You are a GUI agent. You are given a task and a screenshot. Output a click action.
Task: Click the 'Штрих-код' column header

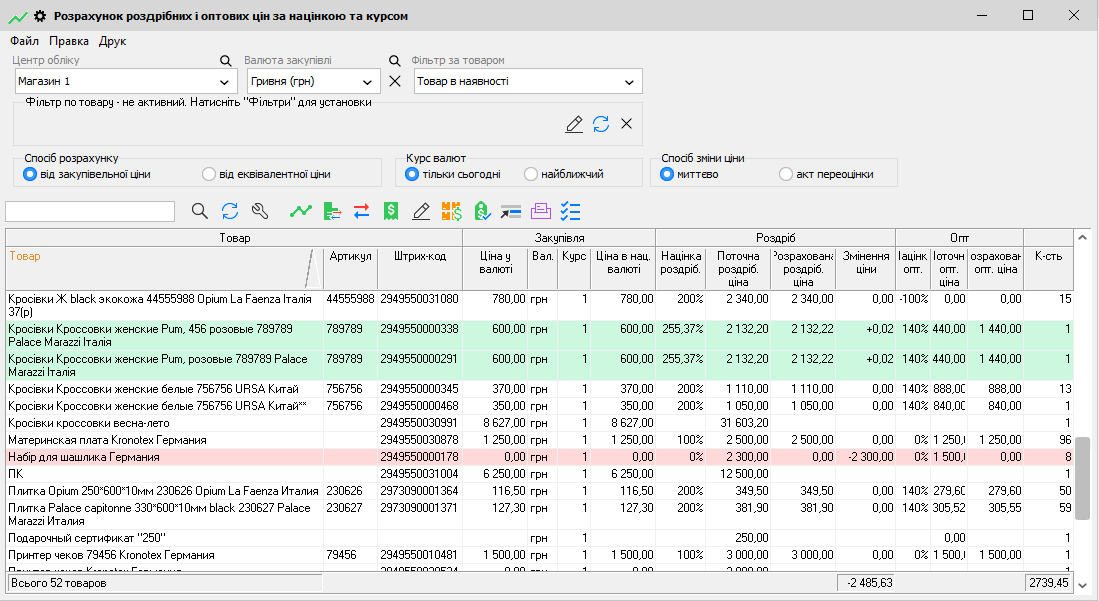pyautogui.click(x=419, y=256)
